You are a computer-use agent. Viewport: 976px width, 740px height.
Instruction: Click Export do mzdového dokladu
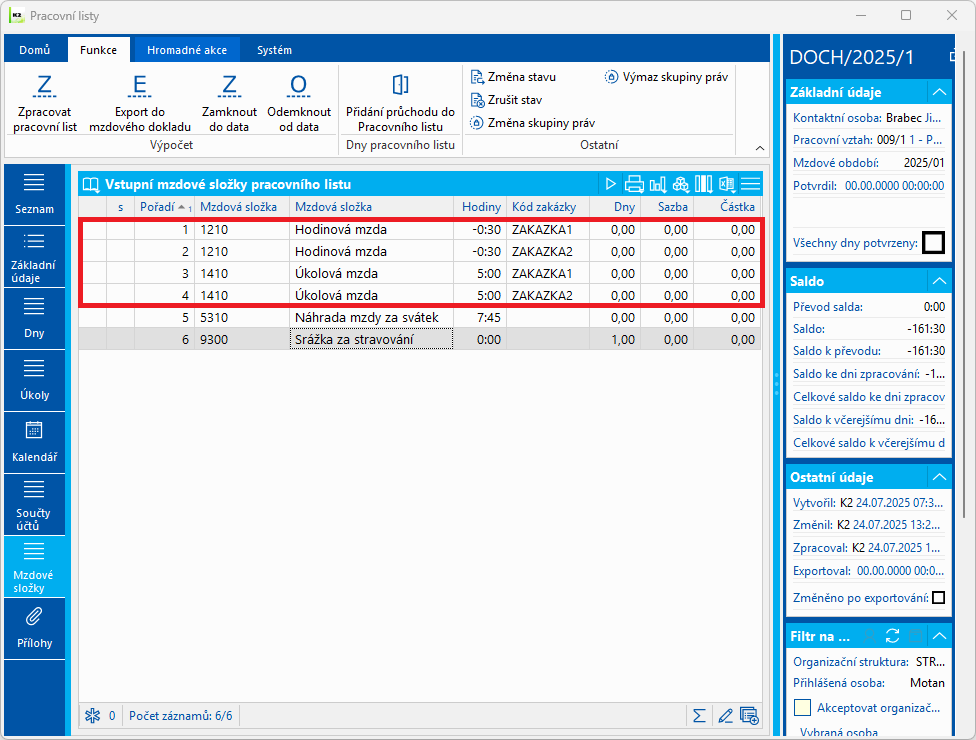139,103
